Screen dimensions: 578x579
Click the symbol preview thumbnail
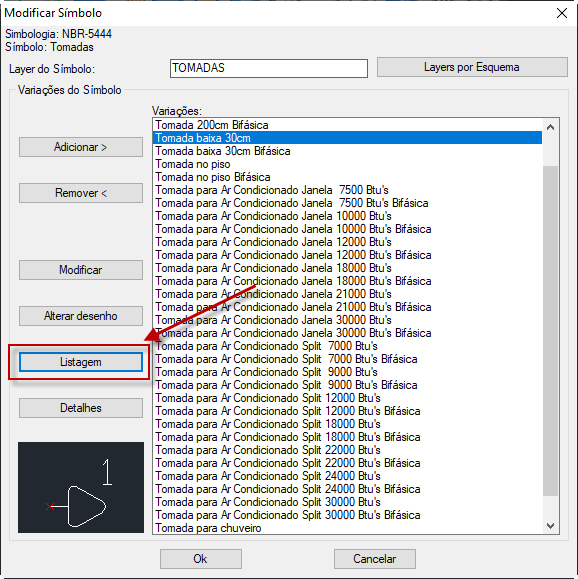click(x=81, y=487)
